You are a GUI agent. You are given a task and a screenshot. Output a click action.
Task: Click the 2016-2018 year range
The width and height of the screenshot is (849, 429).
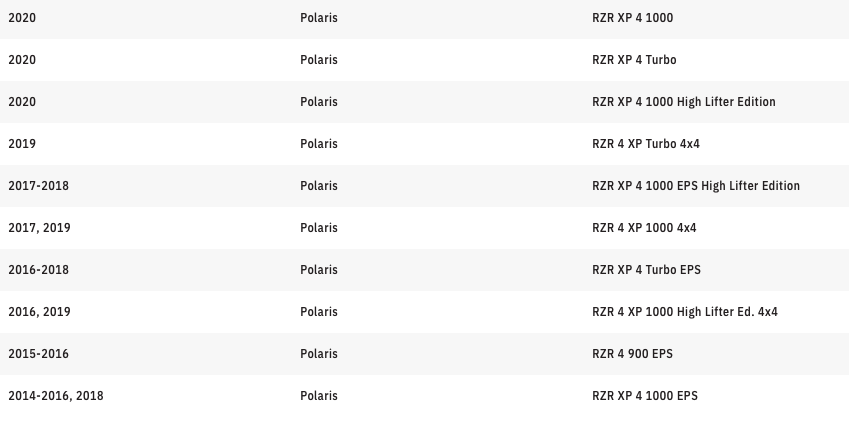[38, 270]
